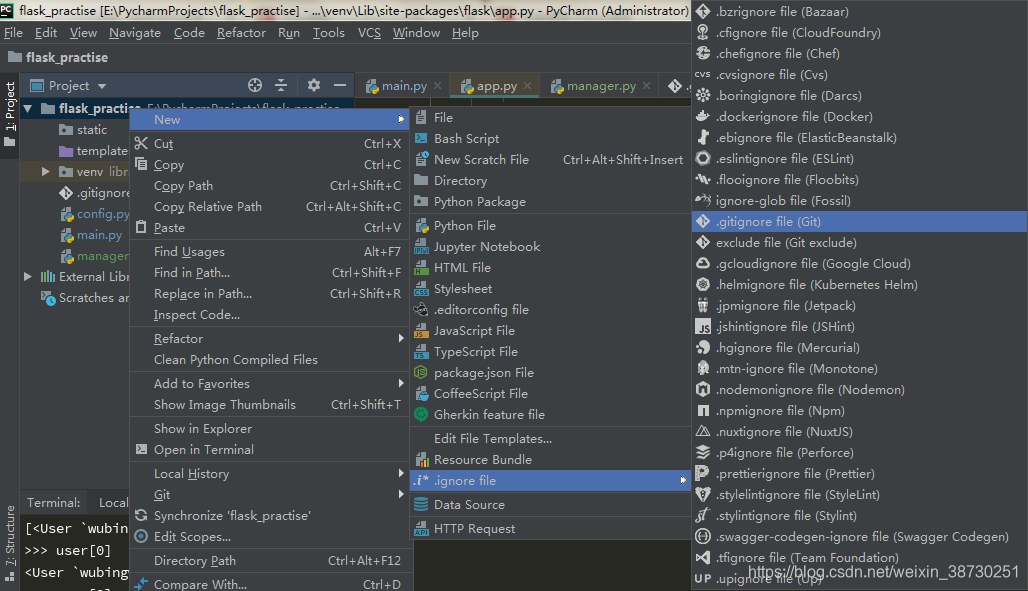This screenshot has width=1028, height=591.
Task: Open the .ignore file submenu
Action: click(550, 481)
